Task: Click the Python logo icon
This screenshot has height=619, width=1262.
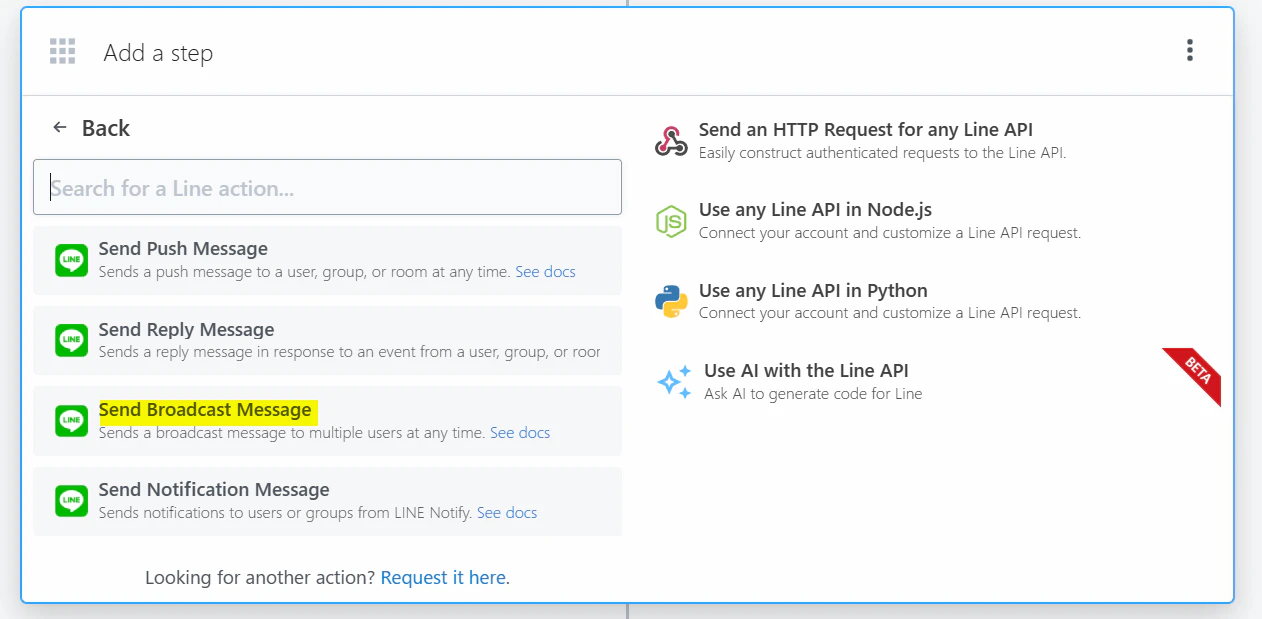Action: [671, 301]
